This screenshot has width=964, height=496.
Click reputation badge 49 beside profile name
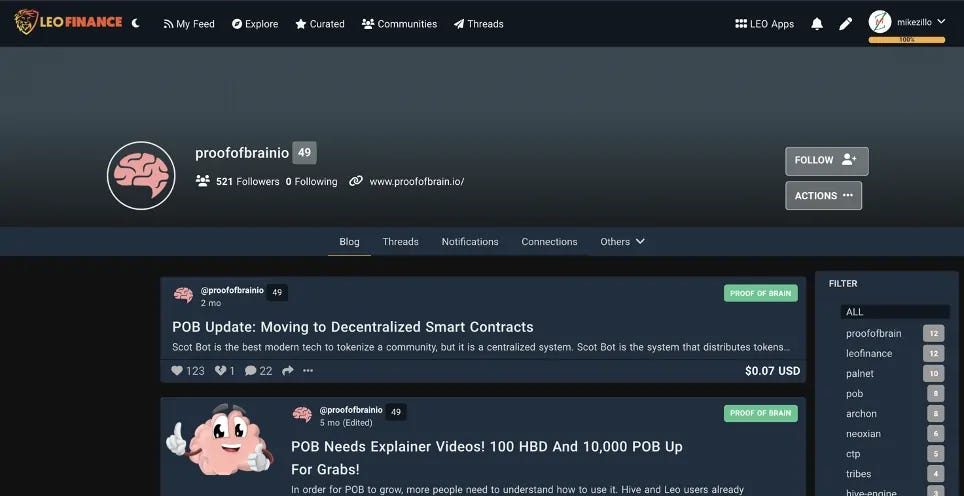tap(304, 152)
